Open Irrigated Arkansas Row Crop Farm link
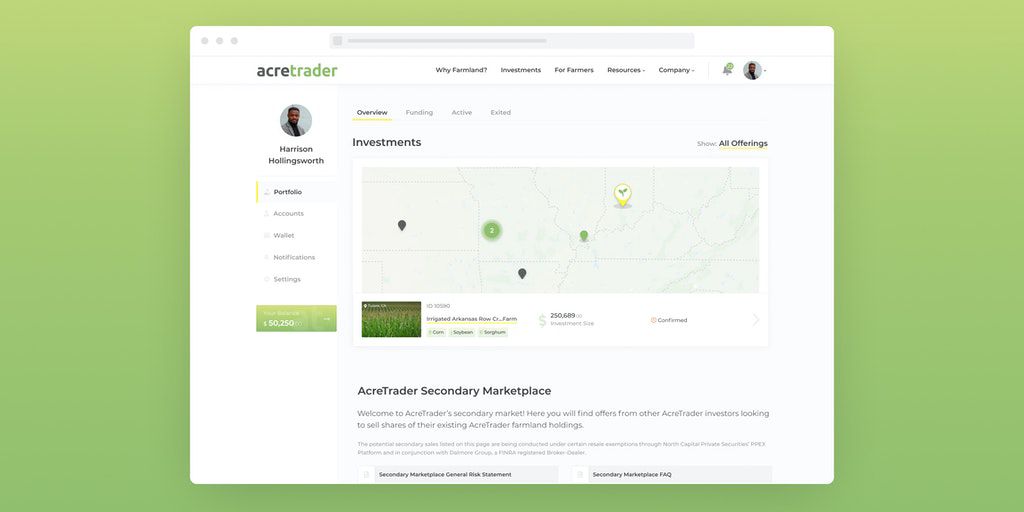Viewport: 1024px width, 512px height. click(x=472, y=319)
